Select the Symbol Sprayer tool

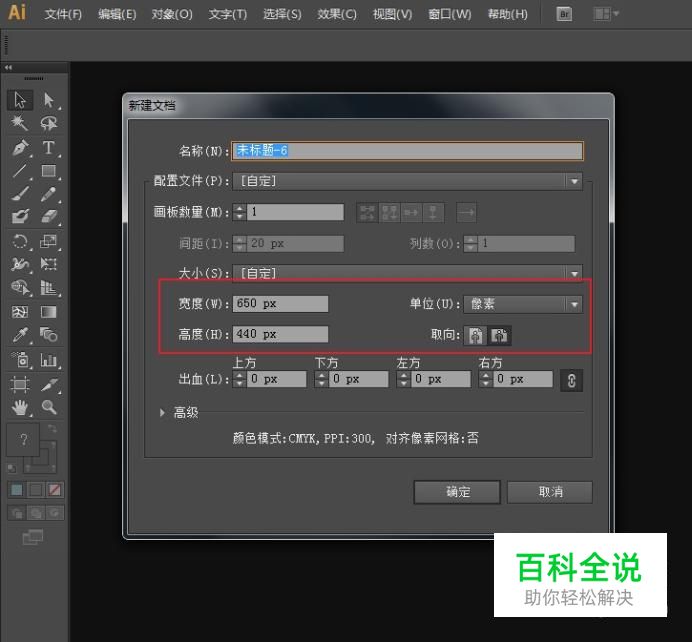click(x=20, y=360)
